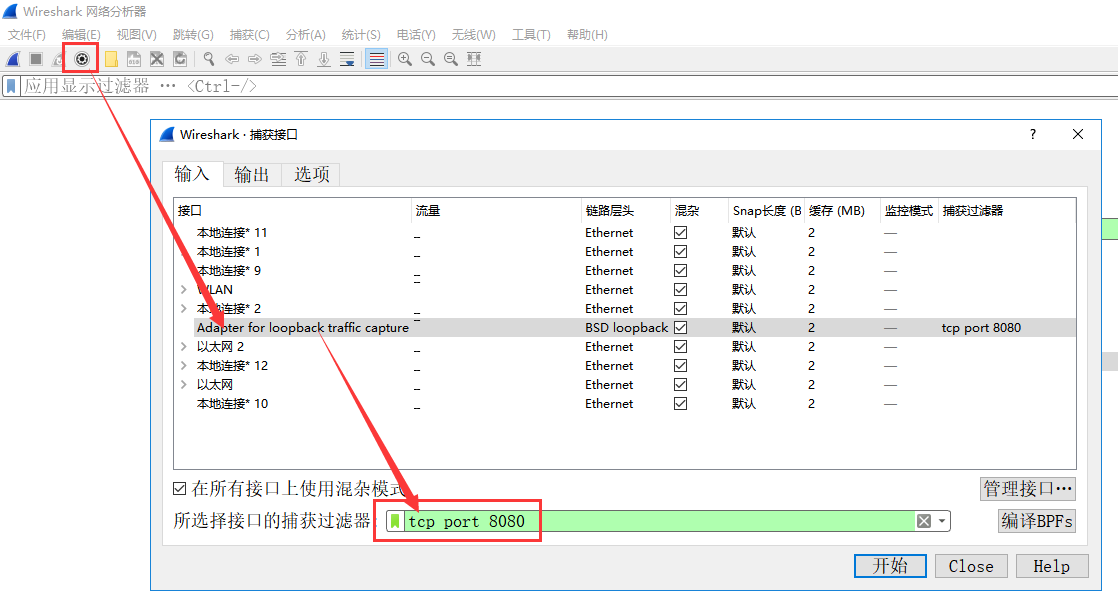Screen dimensions: 1118x611
Task: Switch to the 输出 tab
Action: (252, 175)
